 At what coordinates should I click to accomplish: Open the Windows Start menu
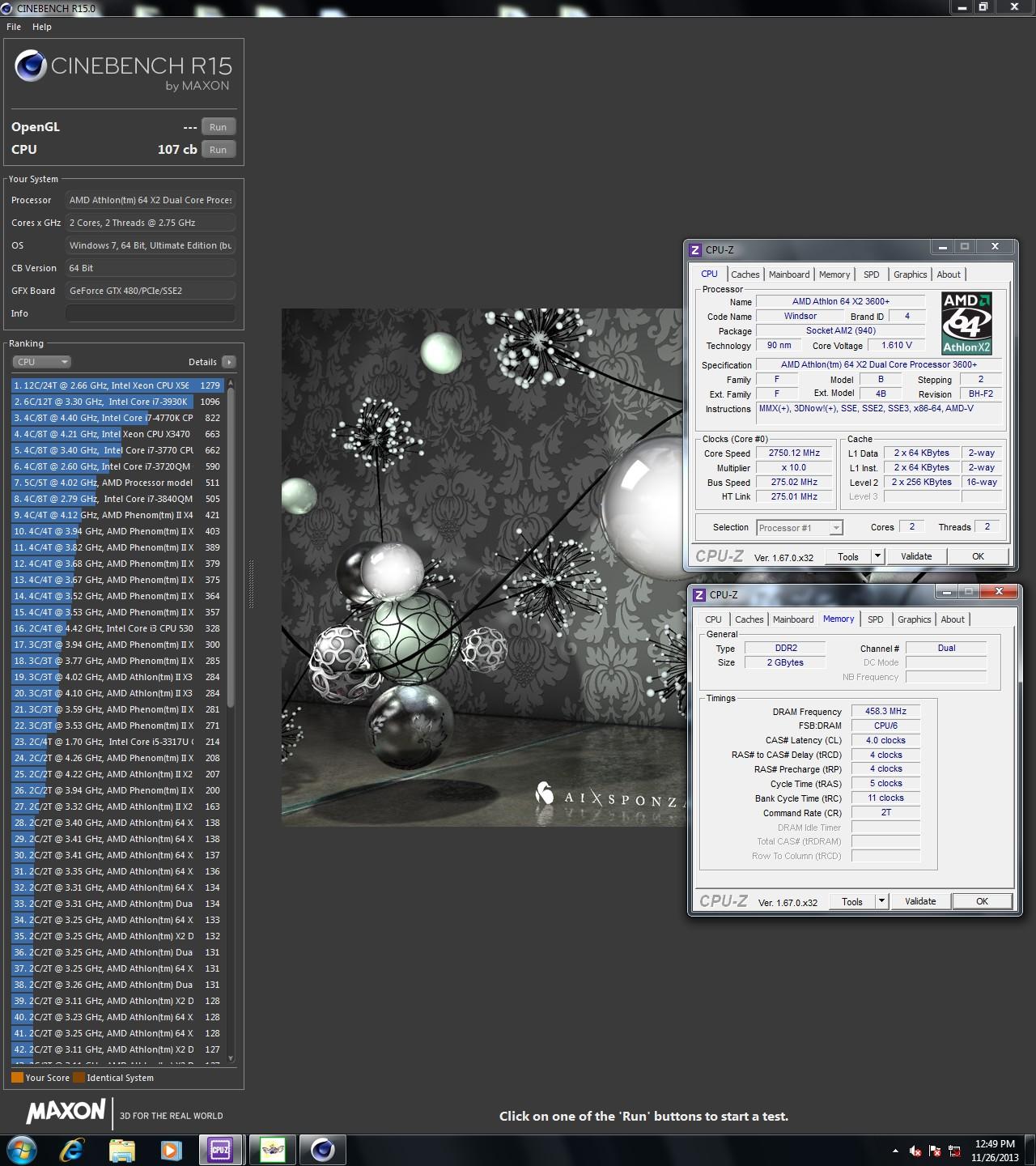tap(22, 1150)
